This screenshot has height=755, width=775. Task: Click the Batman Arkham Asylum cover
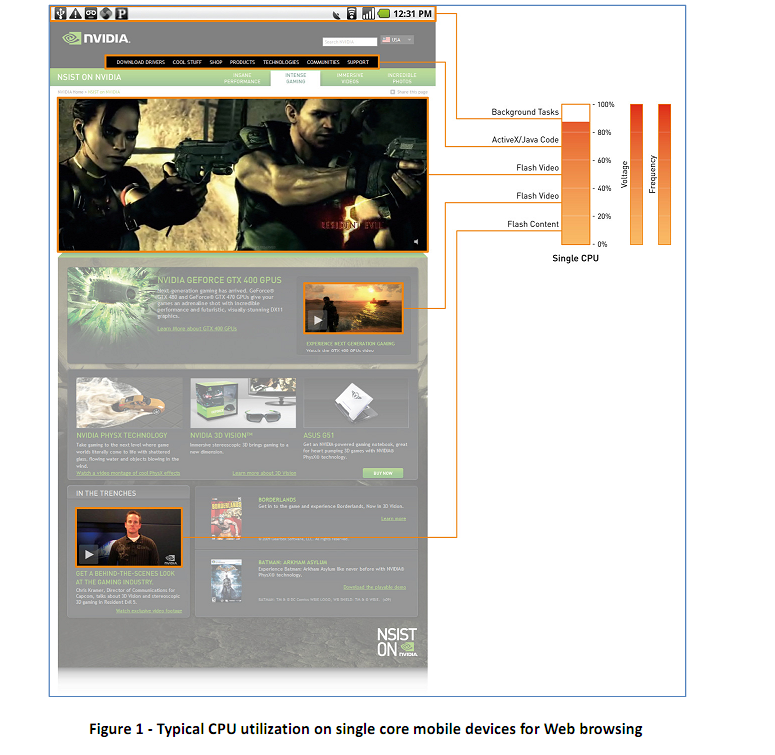pyautogui.click(x=226, y=581)
